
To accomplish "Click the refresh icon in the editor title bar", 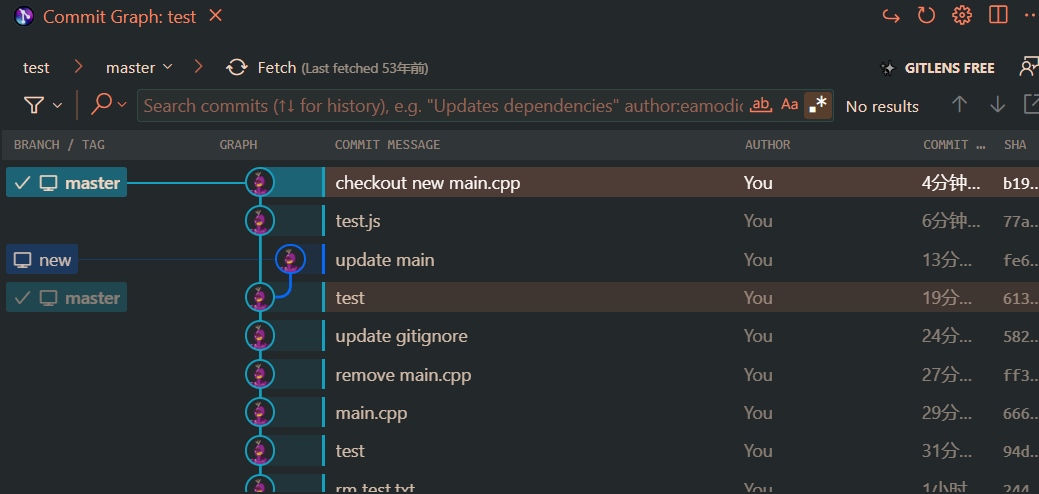I will coord(926,15).
